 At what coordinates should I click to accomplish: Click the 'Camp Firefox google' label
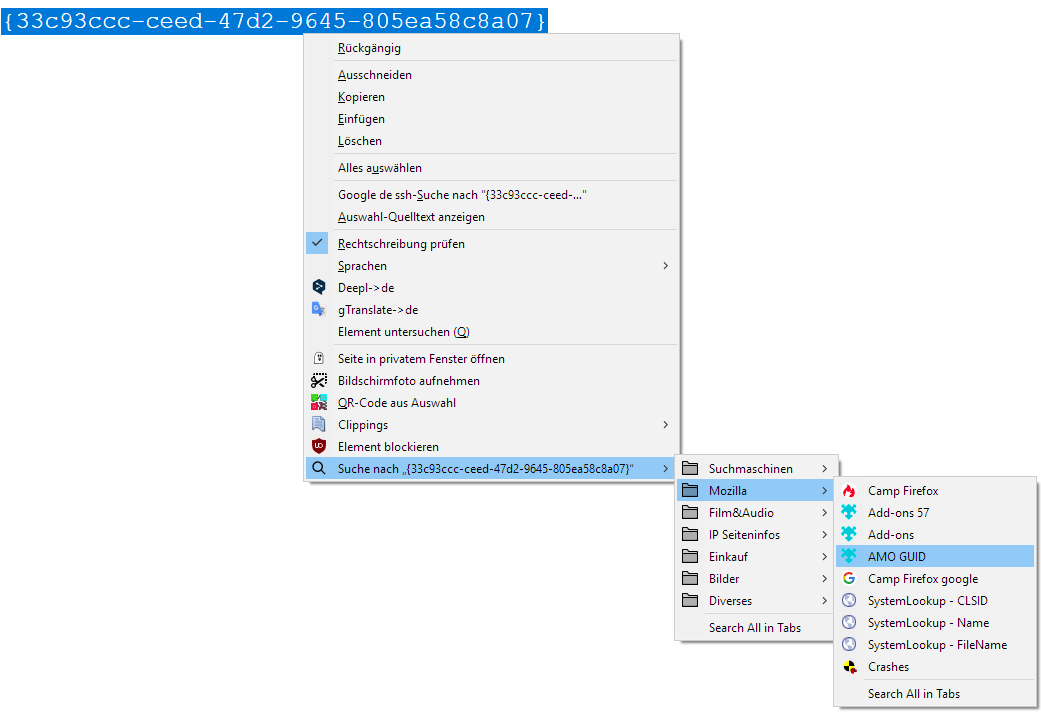[x=923, y=578]
